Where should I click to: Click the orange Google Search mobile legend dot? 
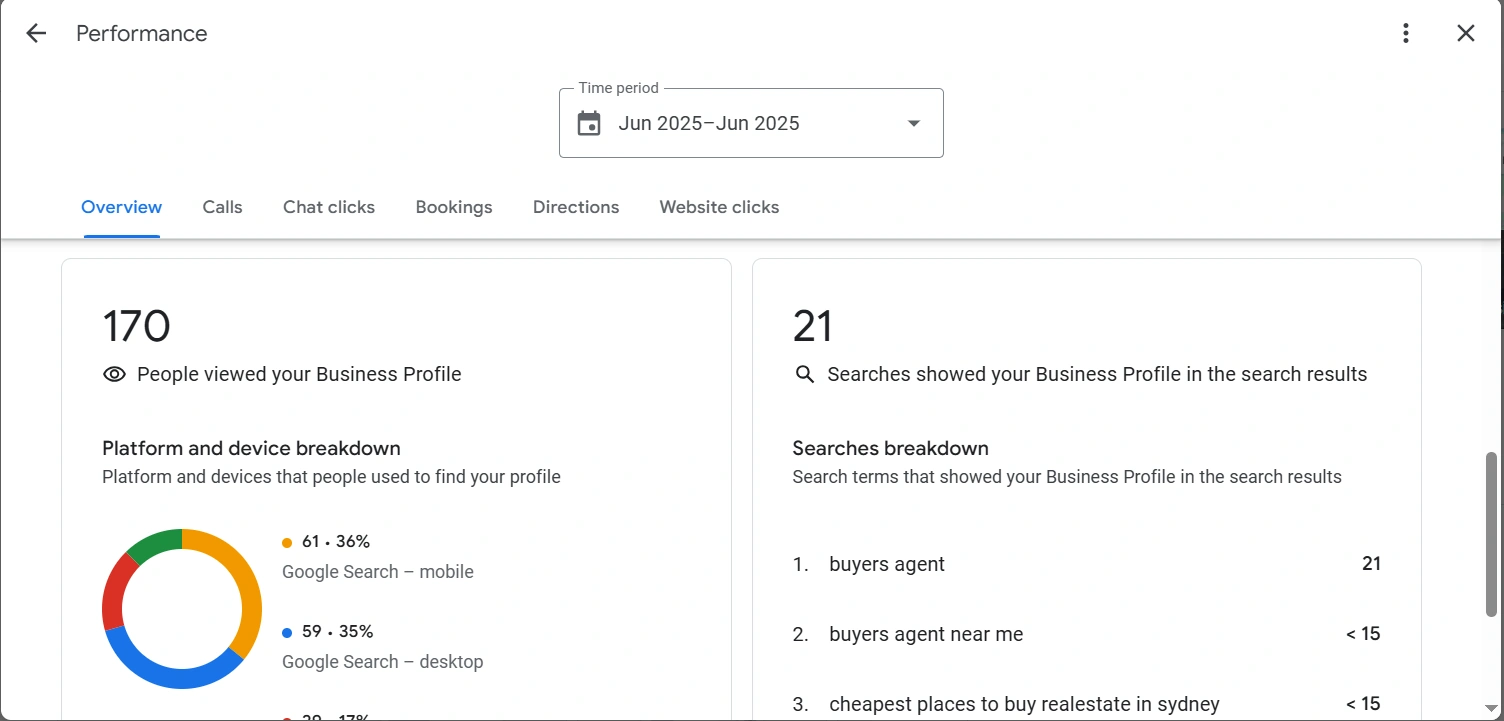[x=287, y=543]
